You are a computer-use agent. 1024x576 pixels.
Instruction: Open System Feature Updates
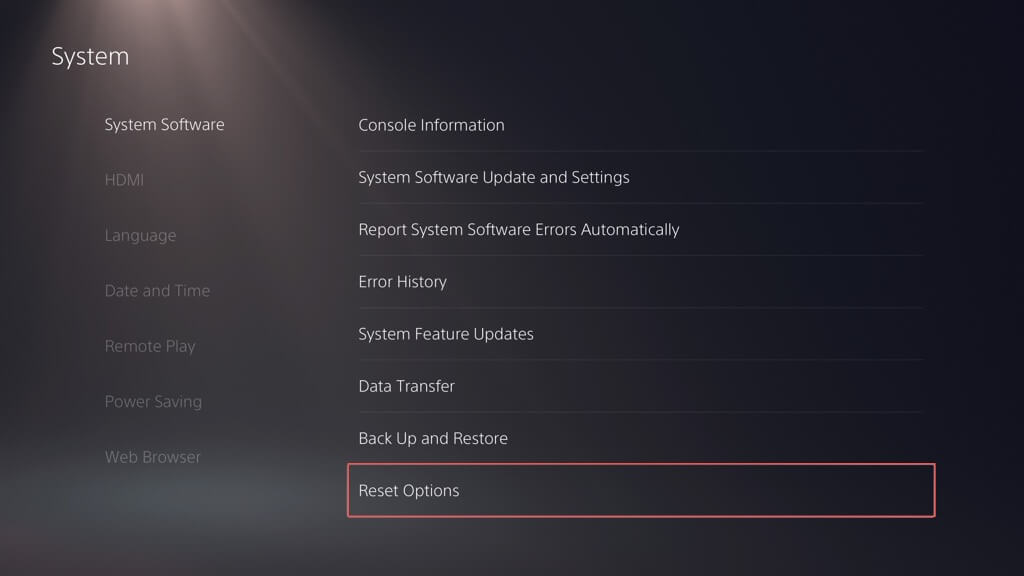point(446,334)
